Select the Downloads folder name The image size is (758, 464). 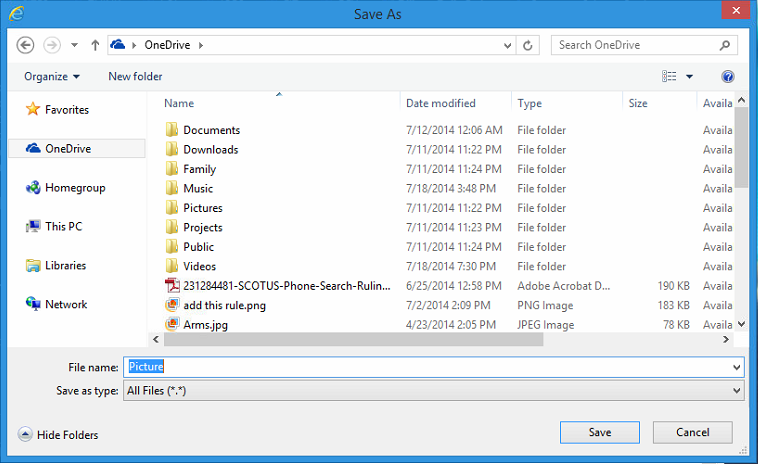pos(210,149)
